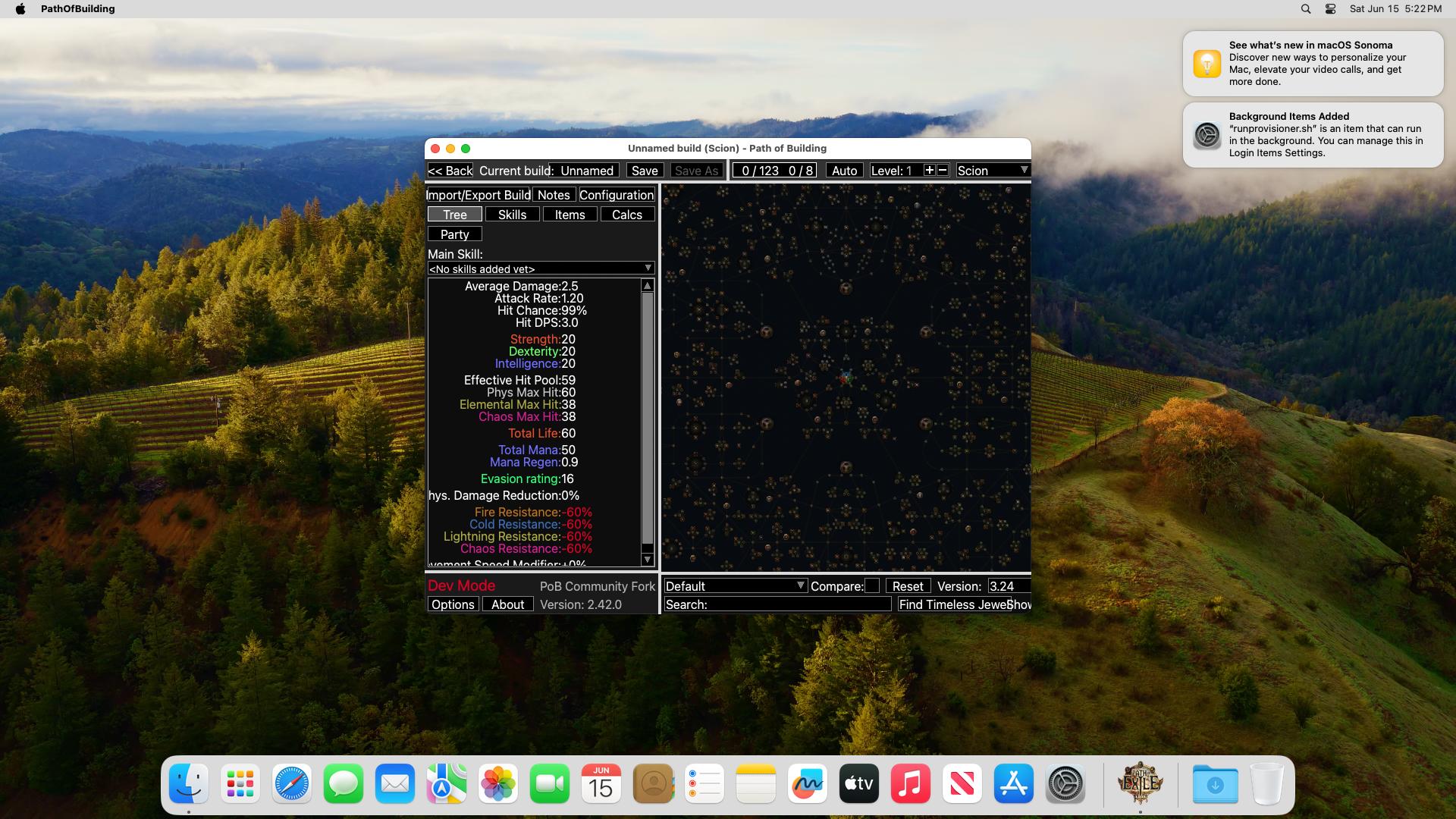Viewport: 1456px width, 819px height.
Task: Open the Calcs panel
Action: (627, 214)
